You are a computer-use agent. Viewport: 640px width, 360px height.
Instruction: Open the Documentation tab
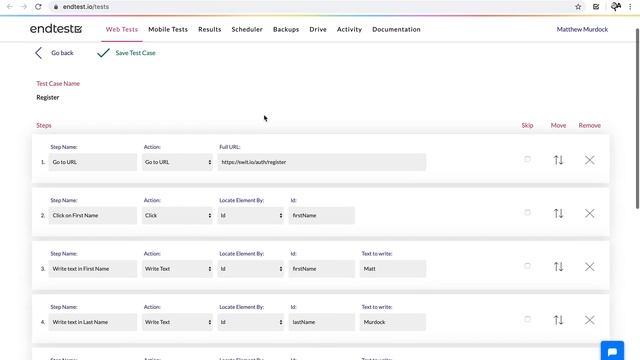396,29
